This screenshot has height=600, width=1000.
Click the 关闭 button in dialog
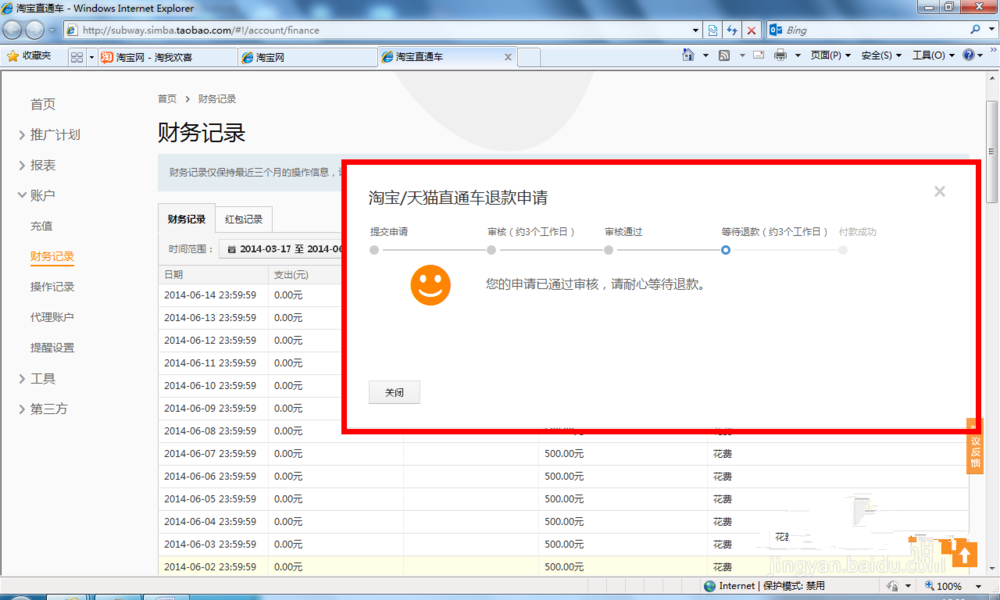394,392
